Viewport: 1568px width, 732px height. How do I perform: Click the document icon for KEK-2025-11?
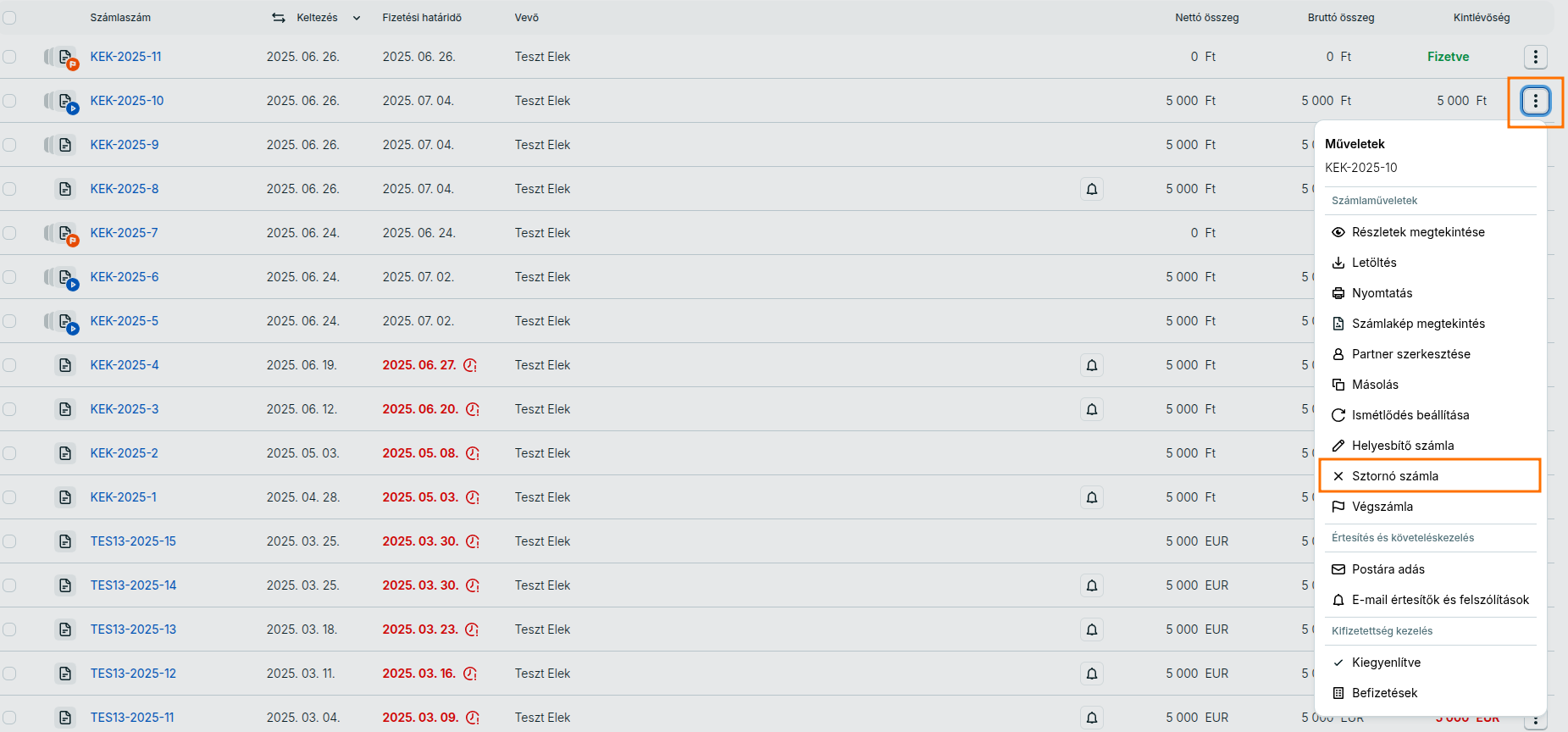click(65, 57)
